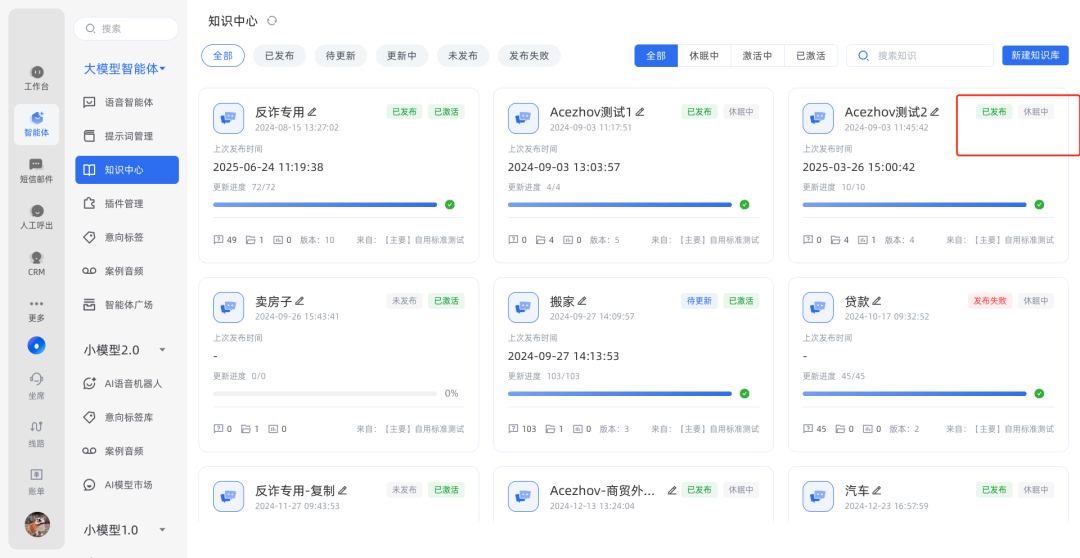The image size is (1080, 558).
Task: Expand the 大模型智能体 dropdown header
Action: pos(125,69)
